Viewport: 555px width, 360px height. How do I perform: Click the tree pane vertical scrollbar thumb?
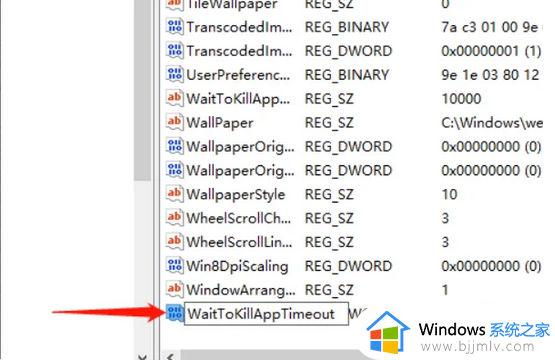click(x=143, y=90)
